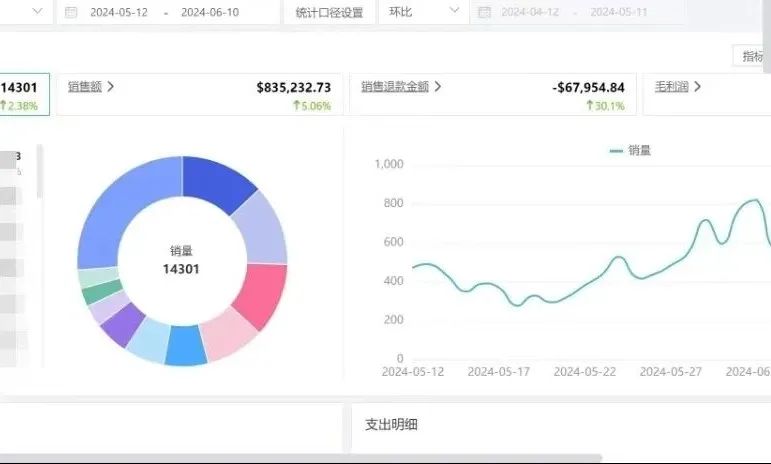The height and width of the screenshot is (464, 771).
Task: Open the calendar icon beside 2024-05-12
Action: [x=71, y=12]
